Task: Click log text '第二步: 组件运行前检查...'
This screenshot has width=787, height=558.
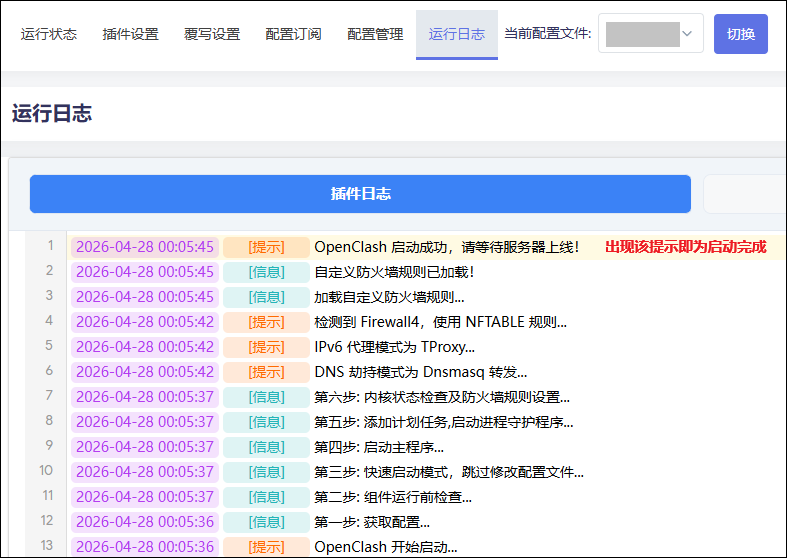Action: coord(393,497)
